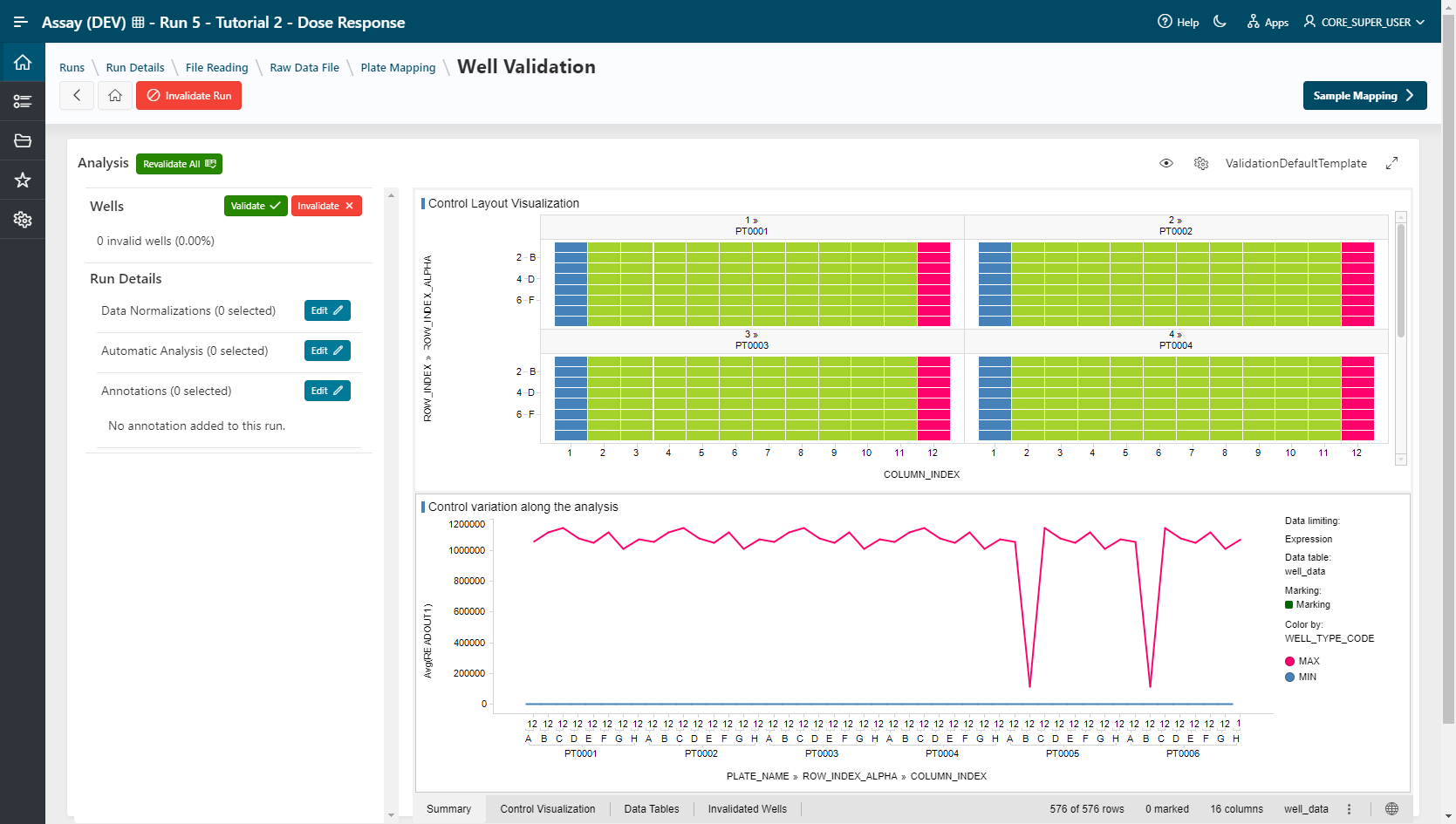Expand the CORE_SUPER_USER account menu
The image size is (1456, 824).
[1364, 22]
